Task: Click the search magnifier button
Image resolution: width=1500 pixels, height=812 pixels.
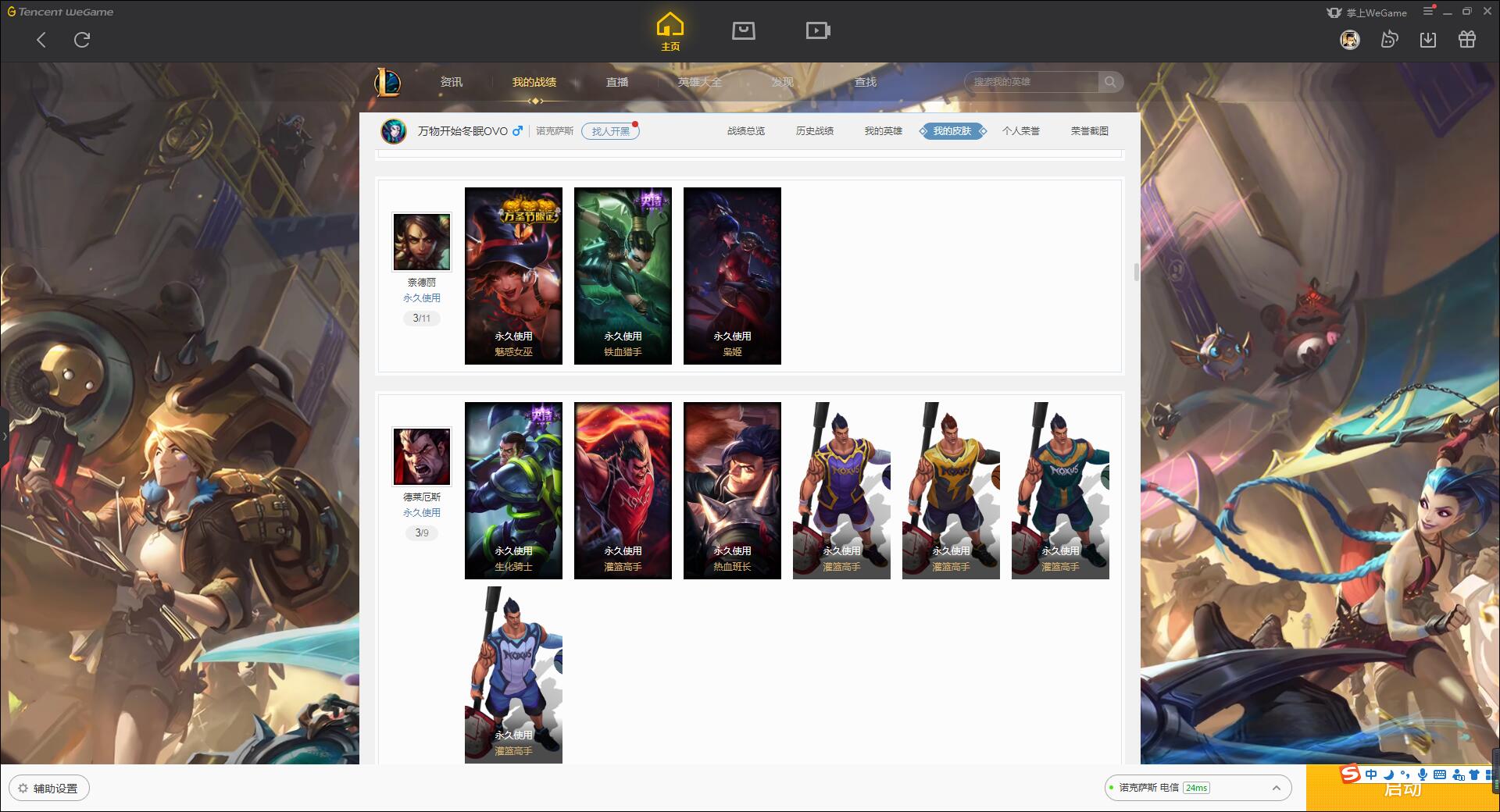Action: 1110,82
